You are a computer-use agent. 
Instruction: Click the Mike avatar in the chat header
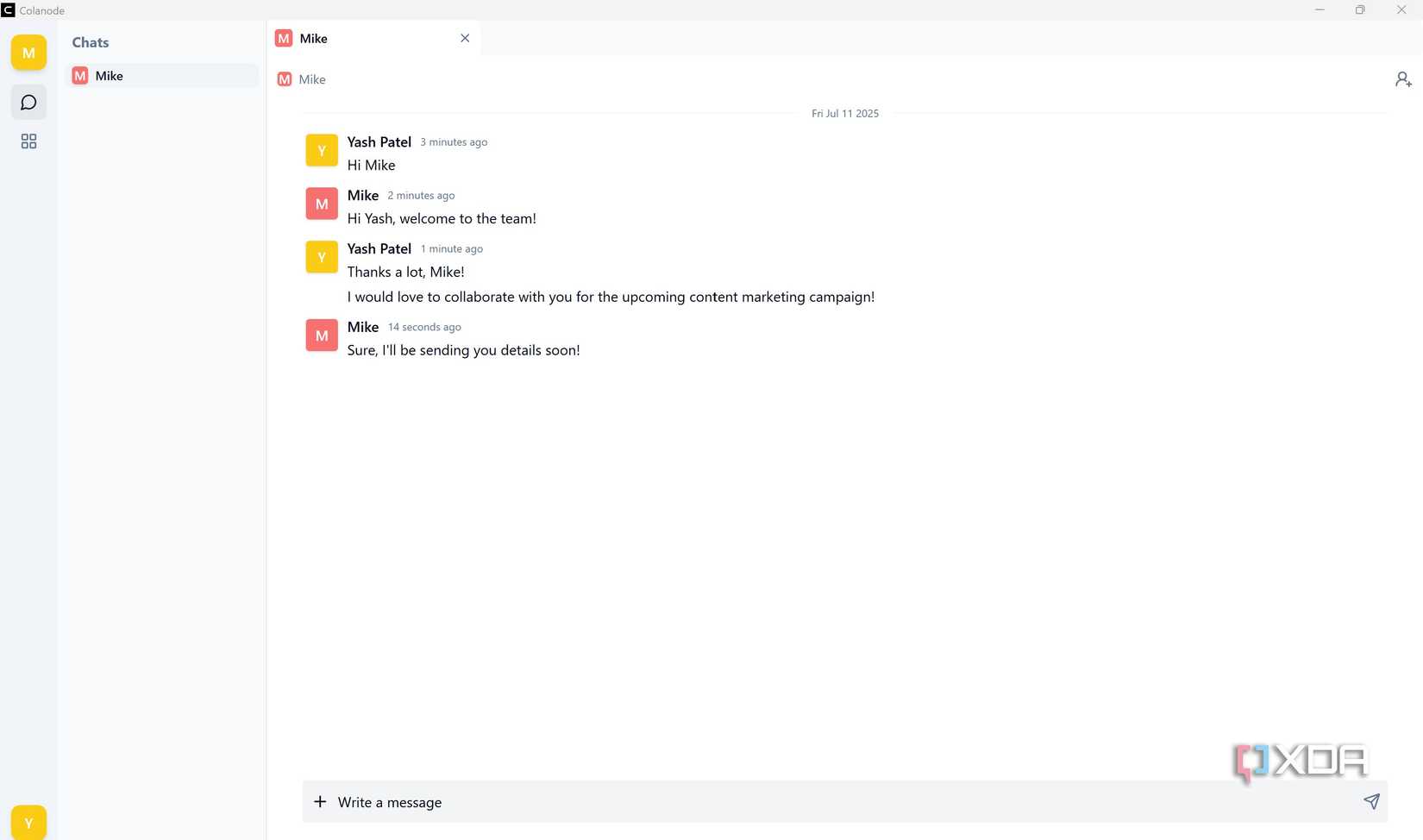click(284, 78)
